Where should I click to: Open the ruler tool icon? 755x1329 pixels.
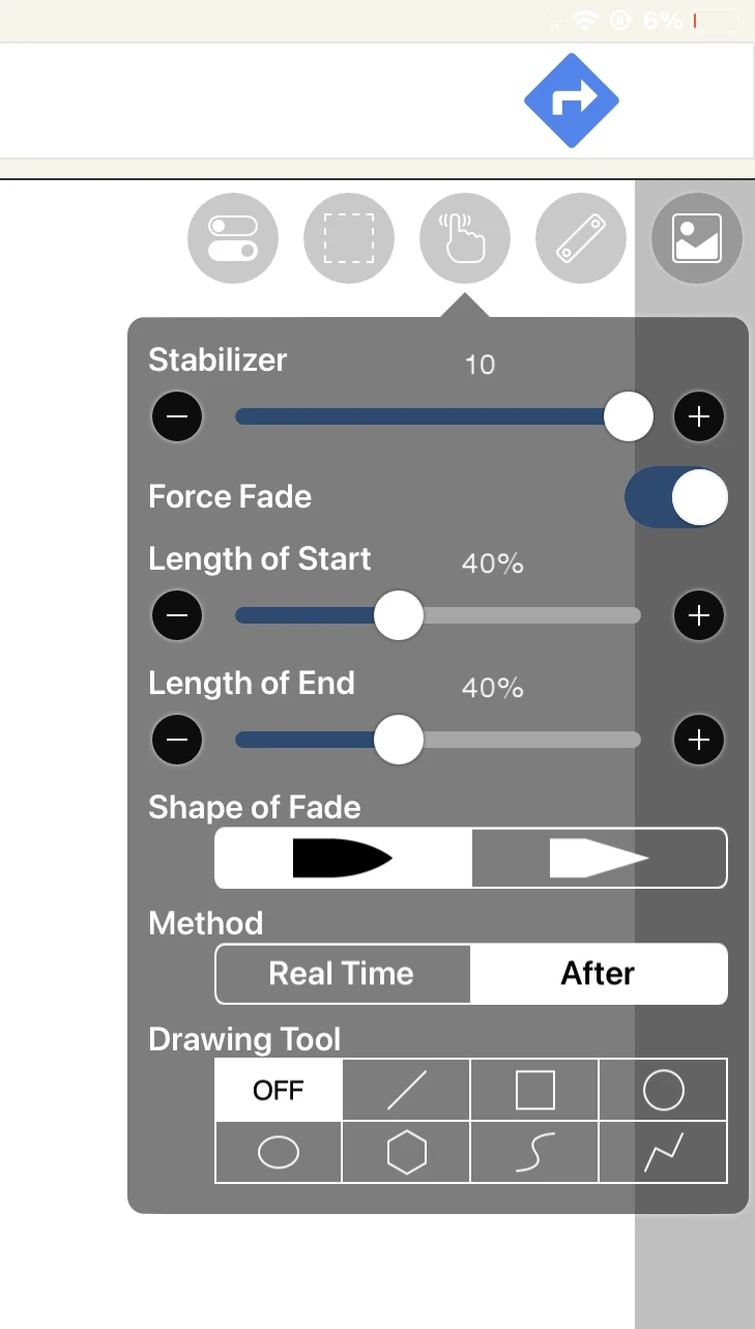coord(581,238)
